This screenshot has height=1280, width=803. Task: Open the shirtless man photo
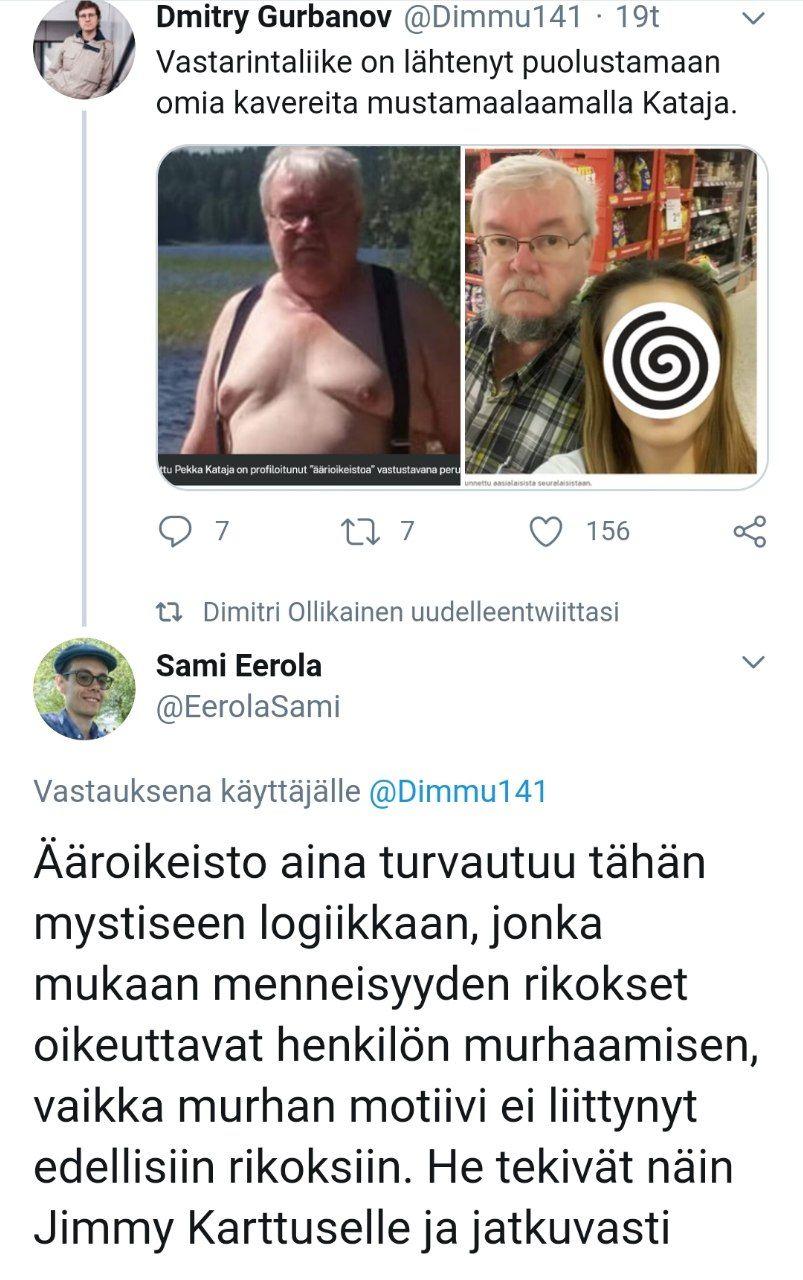[x=309, y=317]
